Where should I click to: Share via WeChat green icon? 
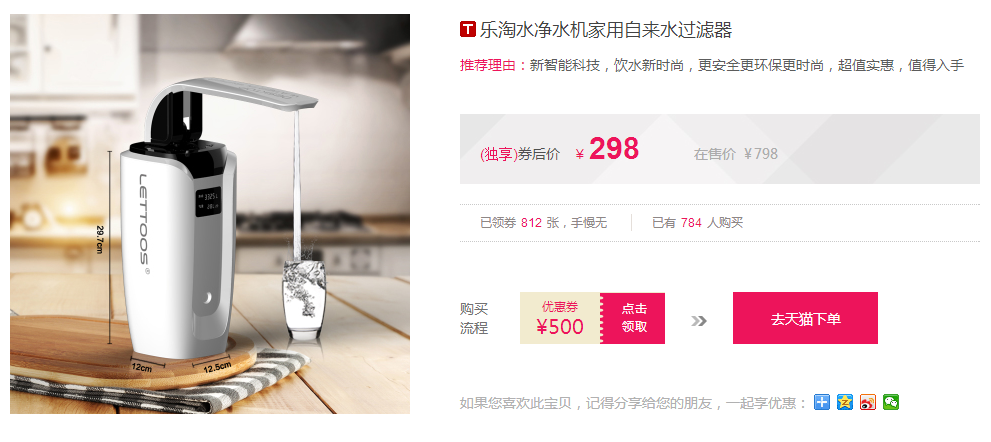[891, 402]
